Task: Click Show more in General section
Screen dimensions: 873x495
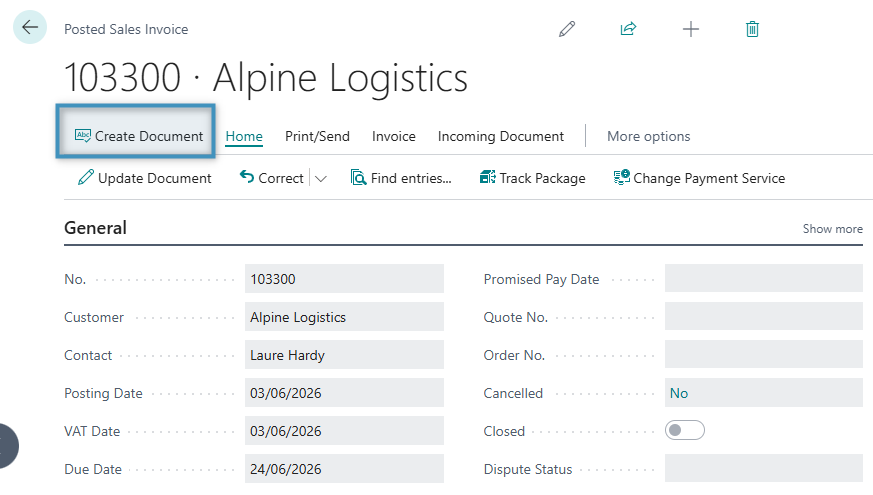Action: (832, 229)
